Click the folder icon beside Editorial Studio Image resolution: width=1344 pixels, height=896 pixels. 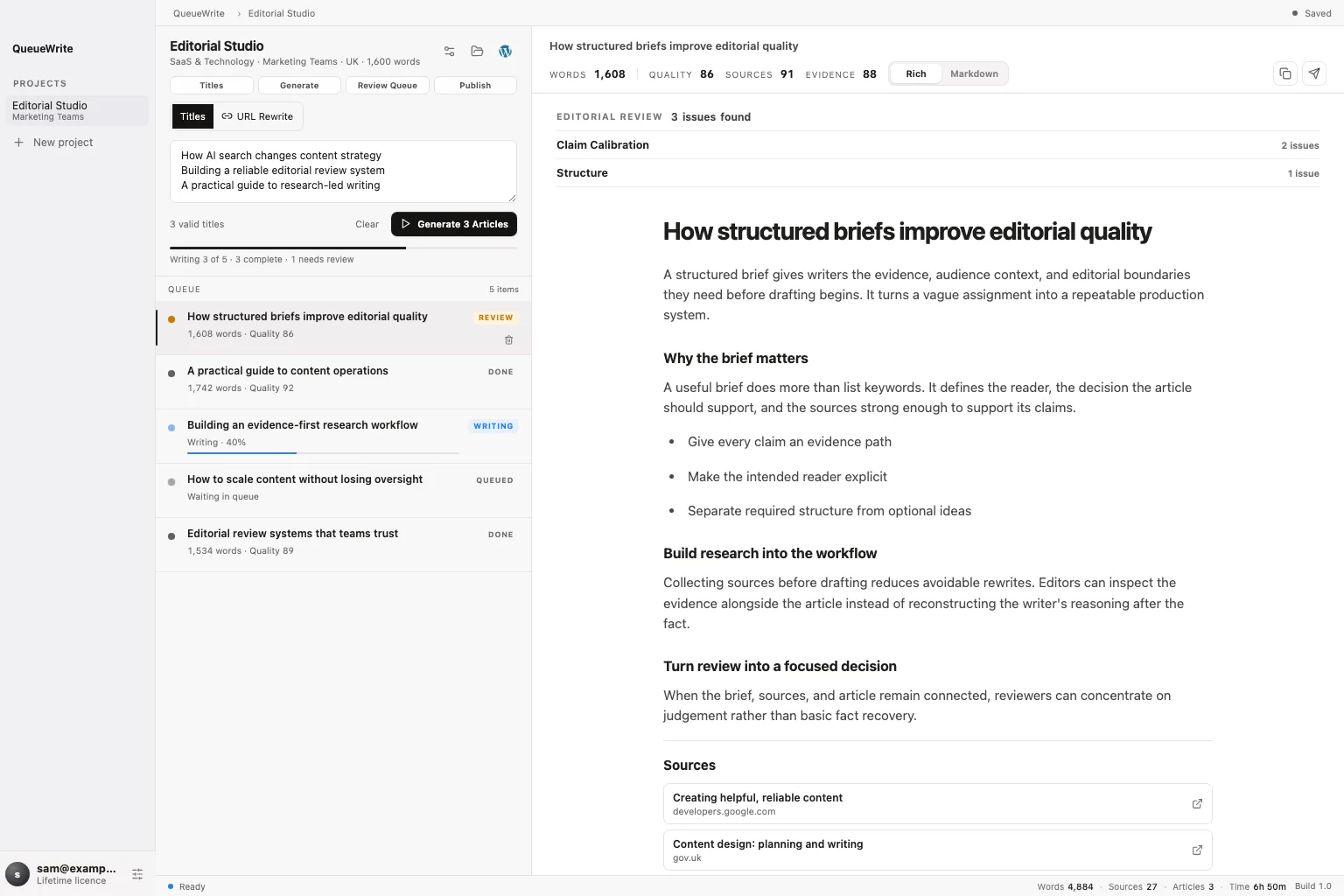pos(477,52)
